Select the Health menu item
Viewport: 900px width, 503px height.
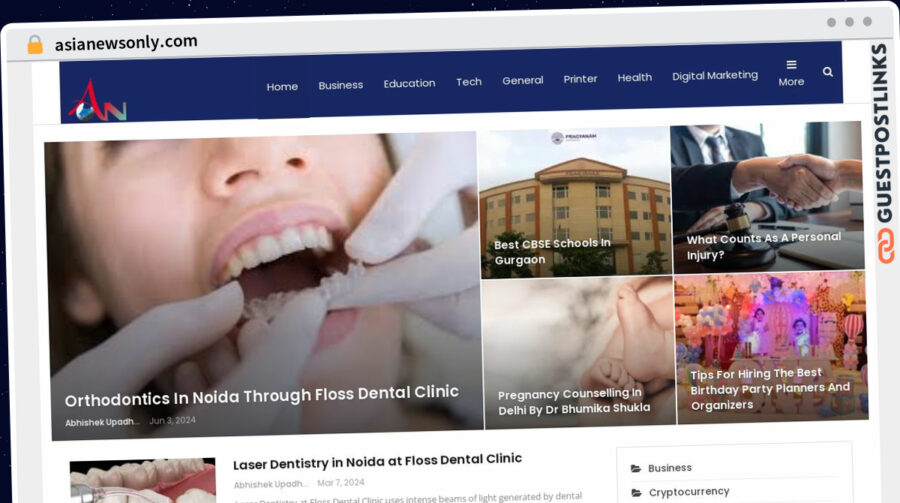pyautogui.click(x=635, y=77)
